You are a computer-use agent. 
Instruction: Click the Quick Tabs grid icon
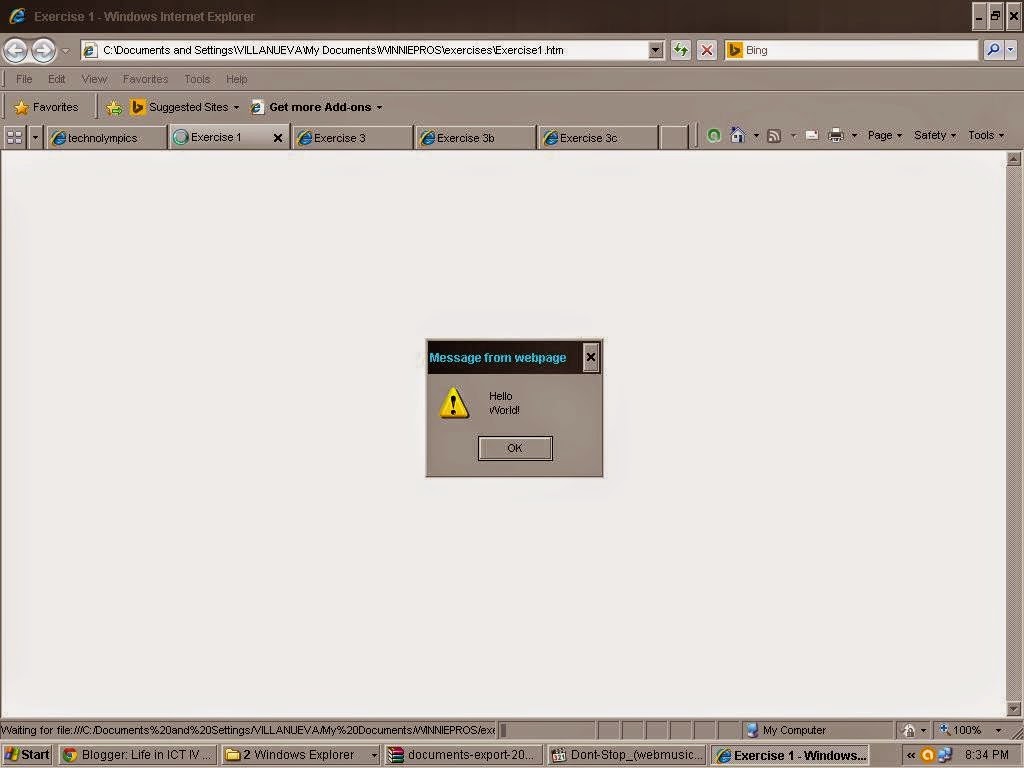(x=14, y=137)
